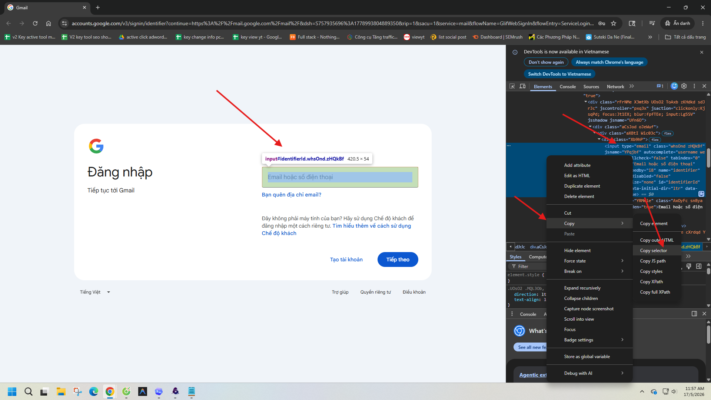711x400 pixels.
Task: Go back with the browser back arrow
Action: (x=9, y=23)
